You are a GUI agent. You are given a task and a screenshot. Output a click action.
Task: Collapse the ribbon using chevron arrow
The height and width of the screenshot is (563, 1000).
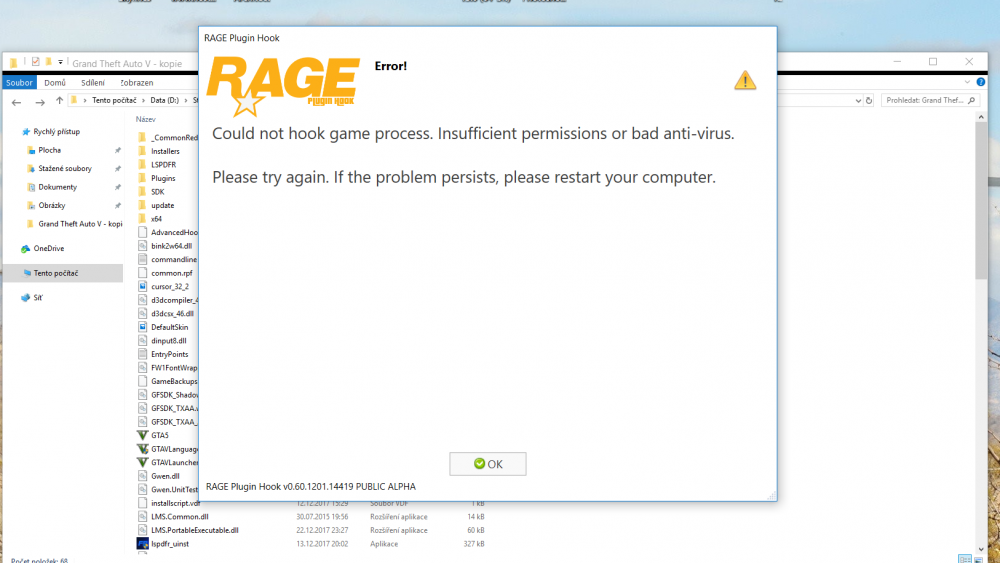[x=967, y=82]
